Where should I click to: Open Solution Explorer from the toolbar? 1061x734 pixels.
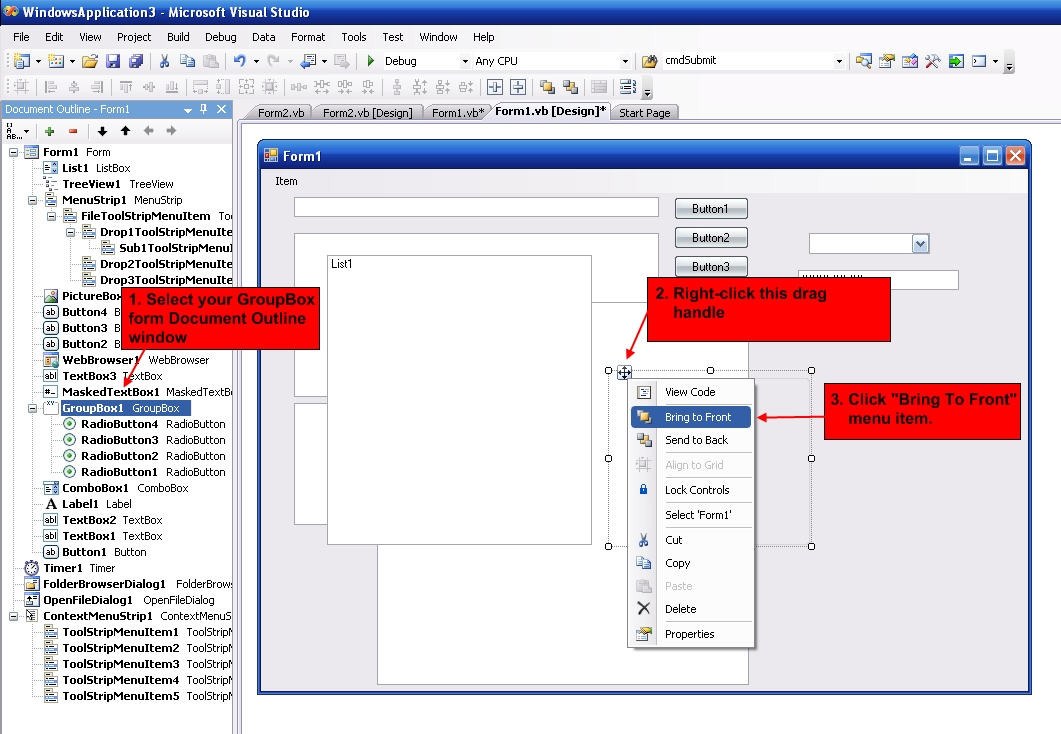[863, 61]
